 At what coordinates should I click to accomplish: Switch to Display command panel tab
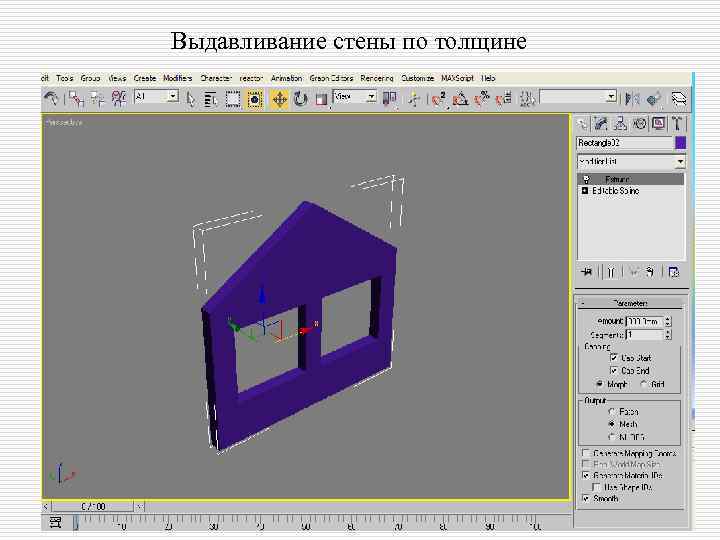point(658,124)
